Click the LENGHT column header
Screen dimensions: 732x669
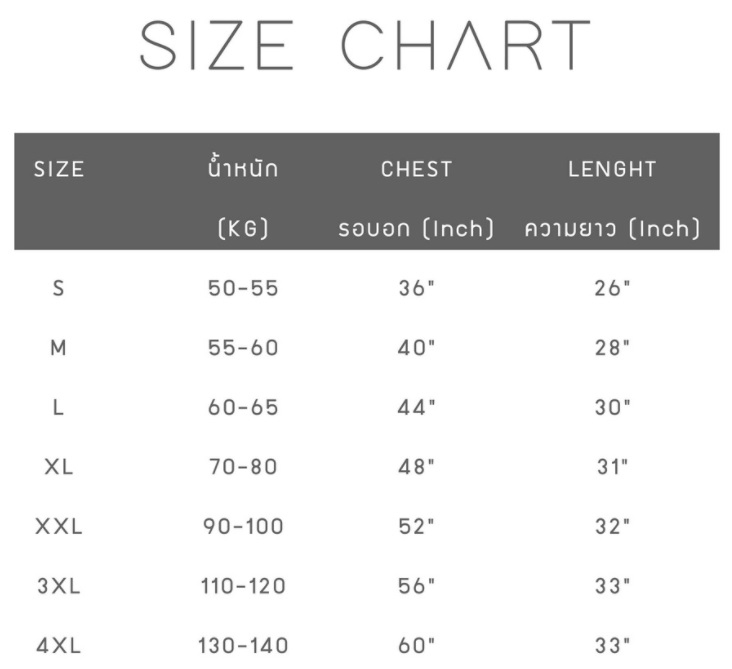612,169
